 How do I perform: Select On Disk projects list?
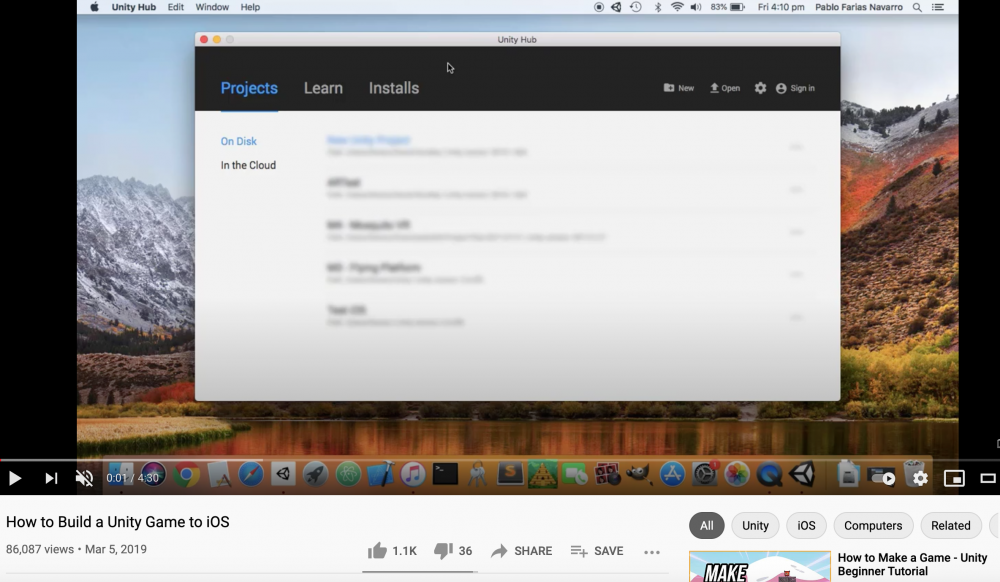(x=239, y=142)
